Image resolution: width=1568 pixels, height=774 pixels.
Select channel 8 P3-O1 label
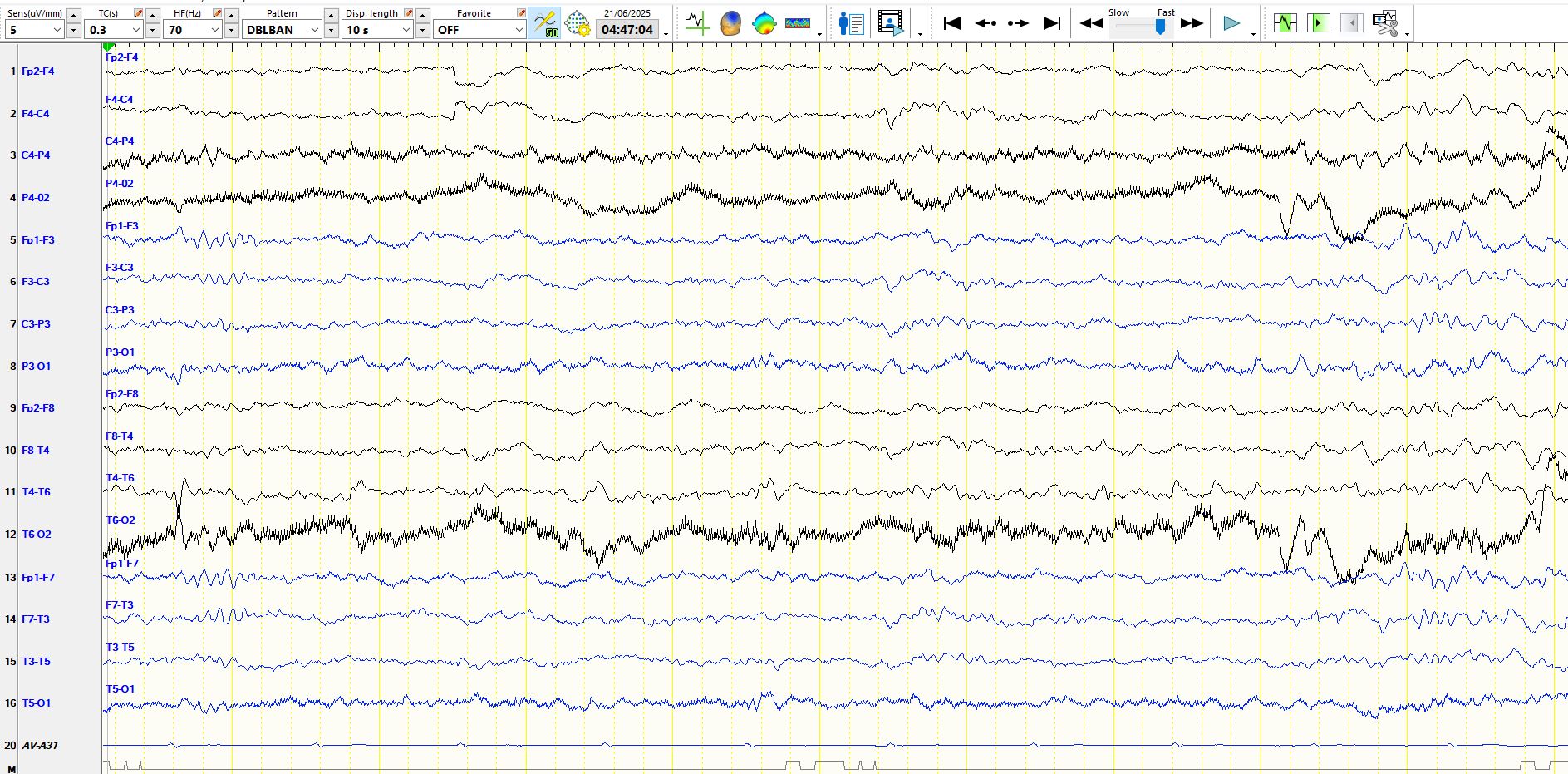pos(36,367)
